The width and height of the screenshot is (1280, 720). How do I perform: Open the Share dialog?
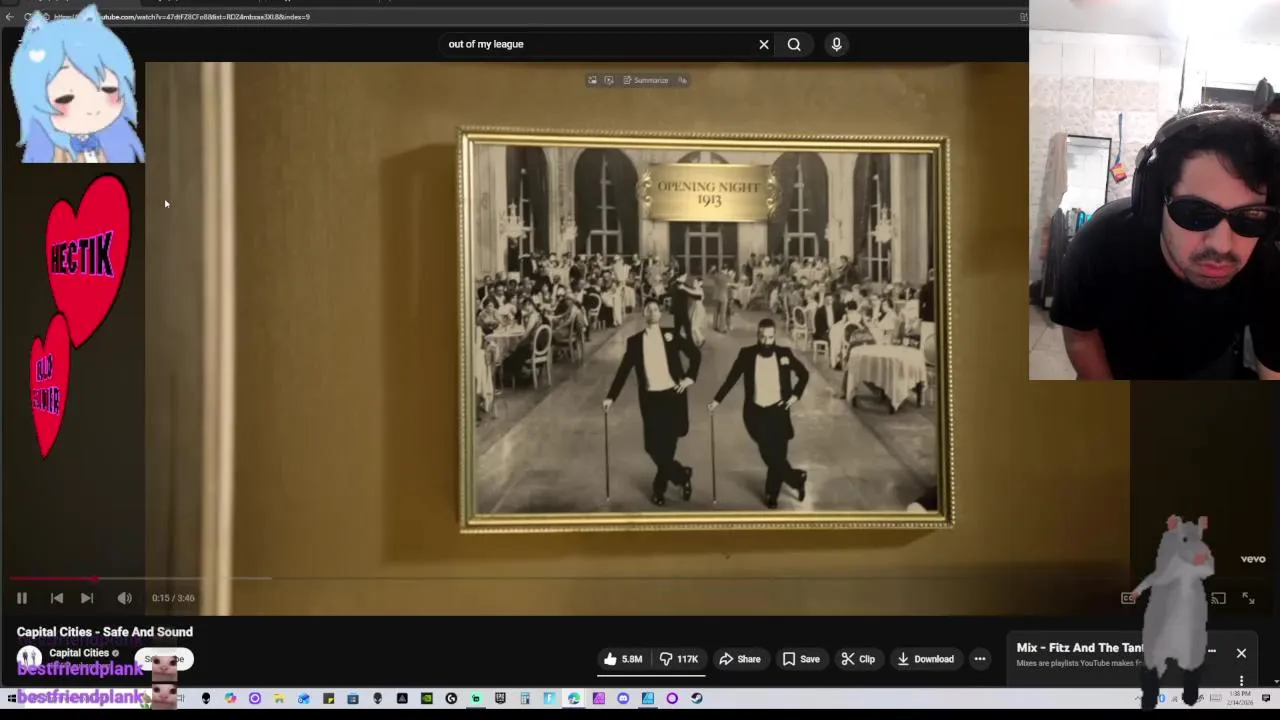[x=740, y=659]
